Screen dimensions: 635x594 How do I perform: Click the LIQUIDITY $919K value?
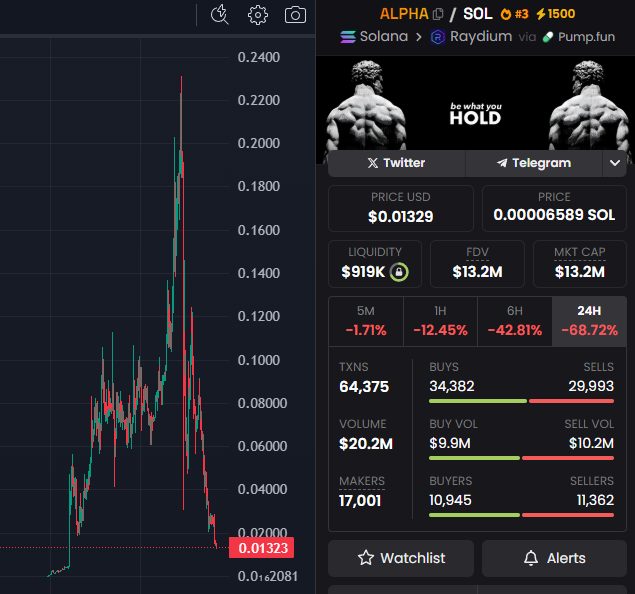363,272
